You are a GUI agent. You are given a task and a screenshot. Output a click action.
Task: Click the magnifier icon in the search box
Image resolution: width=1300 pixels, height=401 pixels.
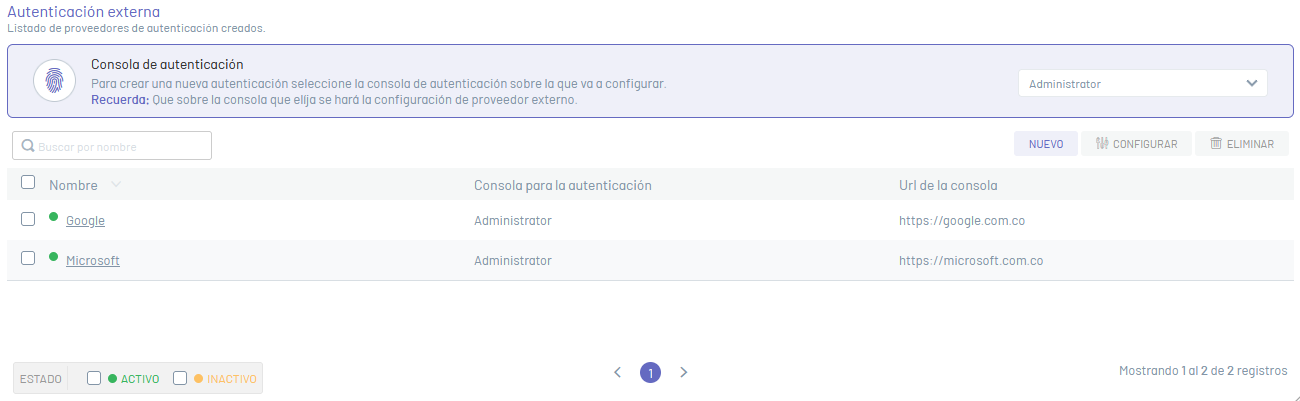pos(28,146)
